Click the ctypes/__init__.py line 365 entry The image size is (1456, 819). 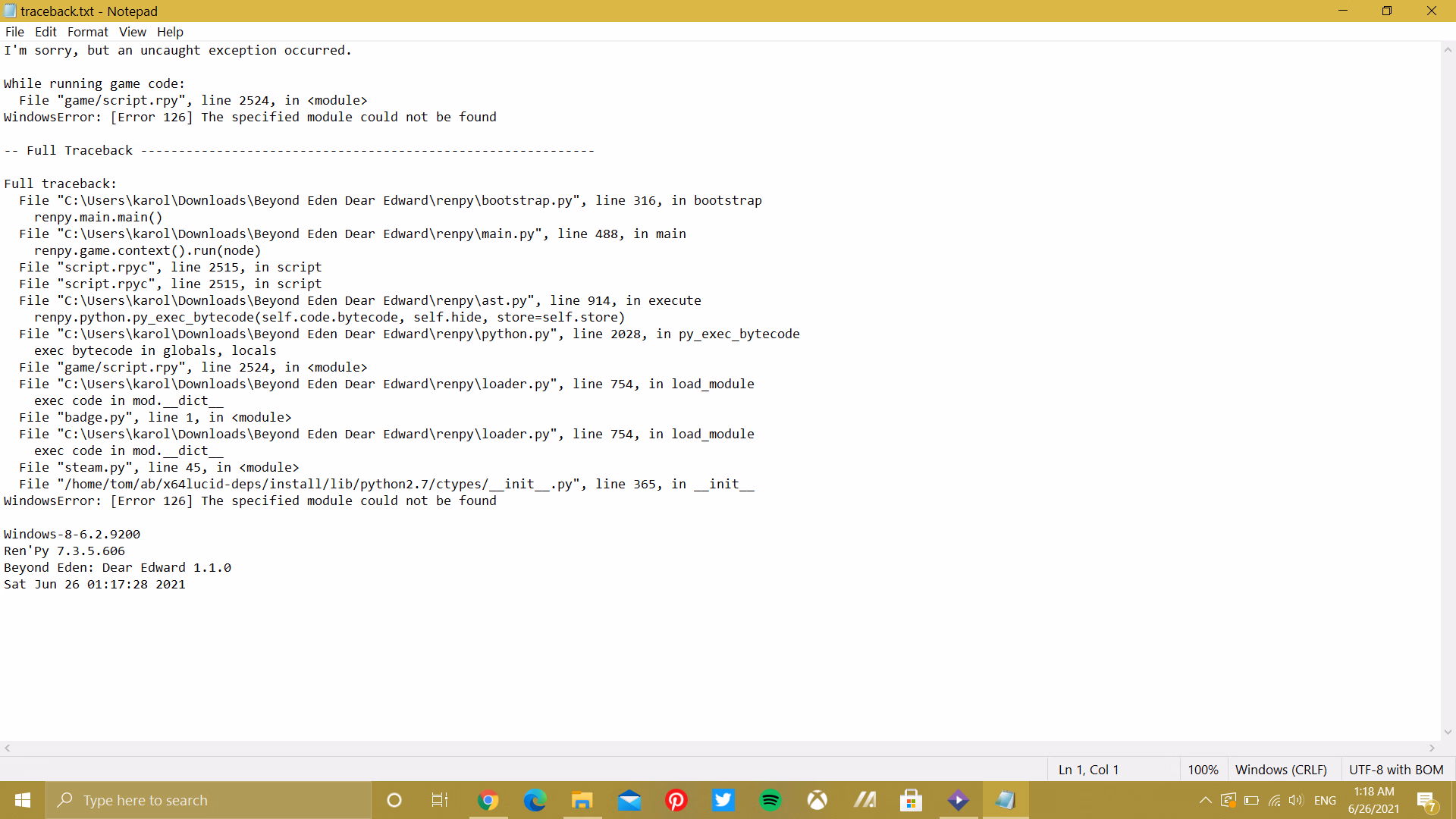pos(387,484)
